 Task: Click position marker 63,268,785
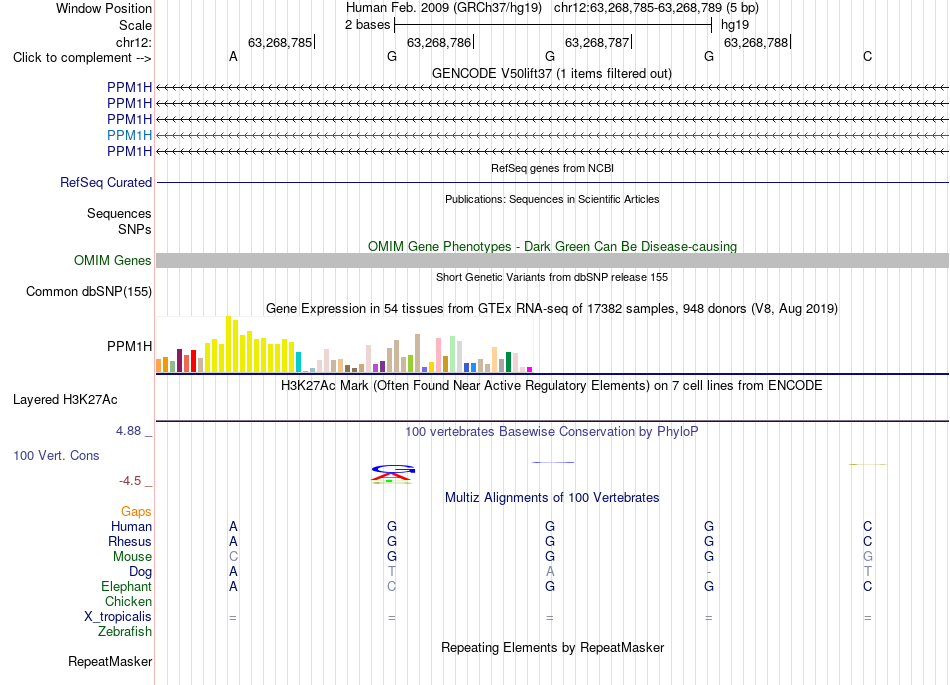click(x=280, y=42)
